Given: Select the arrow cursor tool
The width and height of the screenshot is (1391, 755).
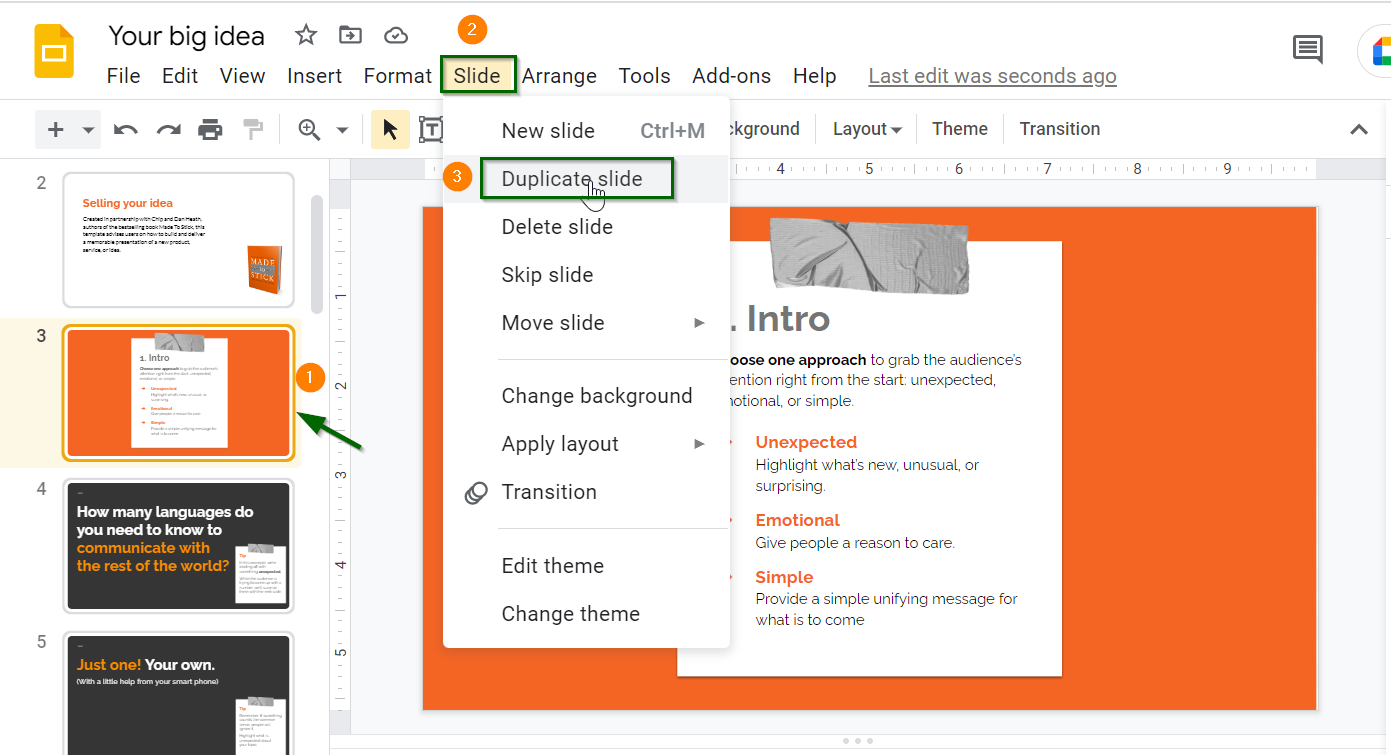Looking at the screenshot, I should coord(390,130).
